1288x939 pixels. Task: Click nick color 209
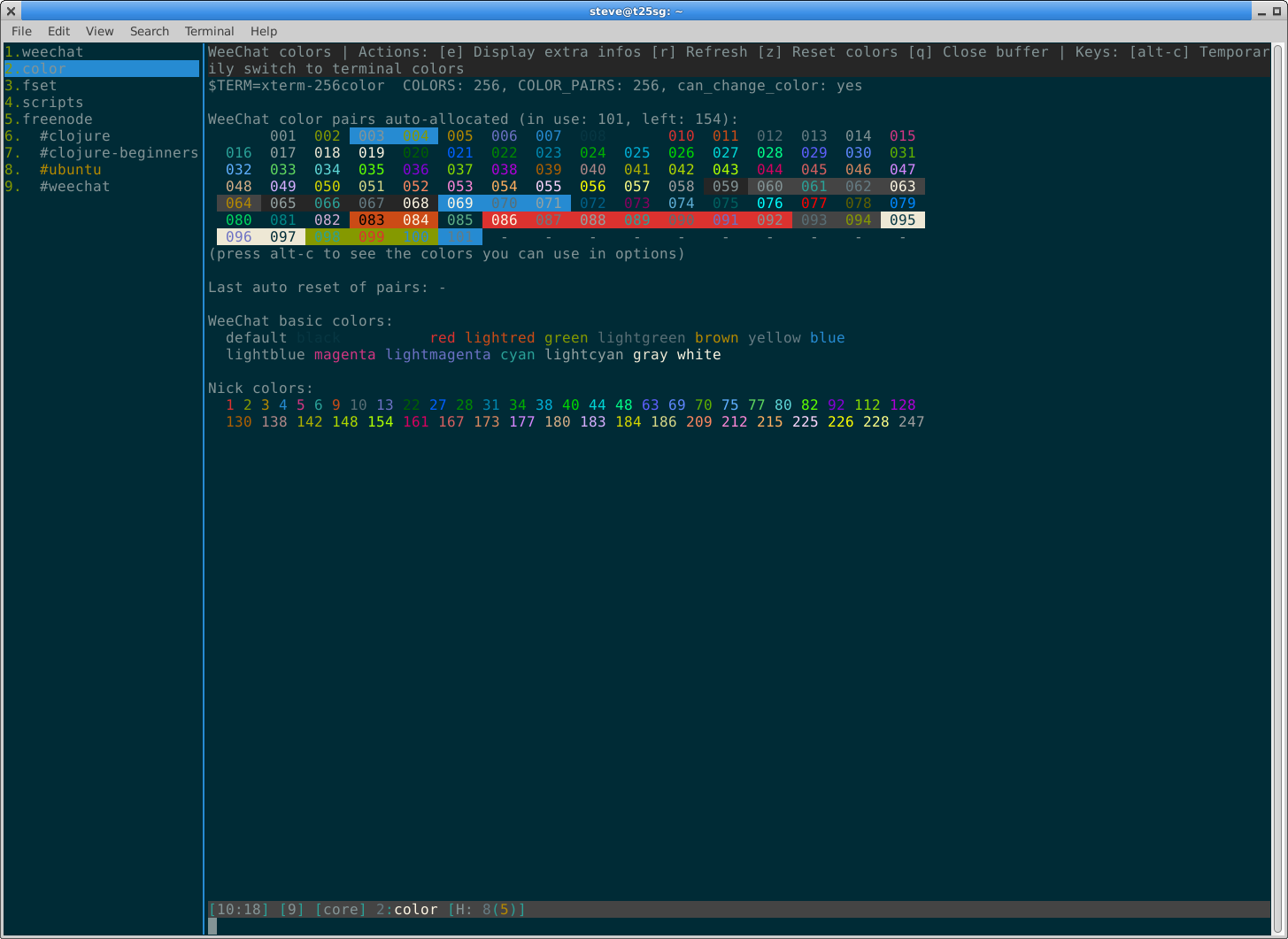tap(699, 422)
